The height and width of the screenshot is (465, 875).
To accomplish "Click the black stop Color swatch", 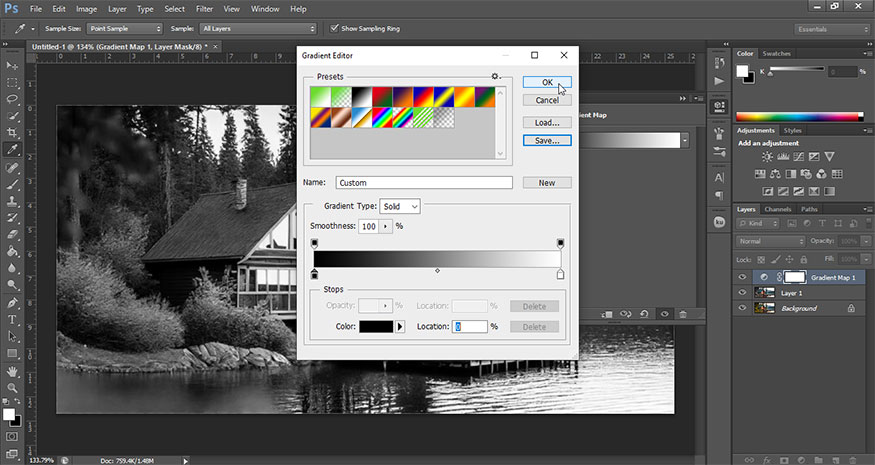I will coord(376,327).
